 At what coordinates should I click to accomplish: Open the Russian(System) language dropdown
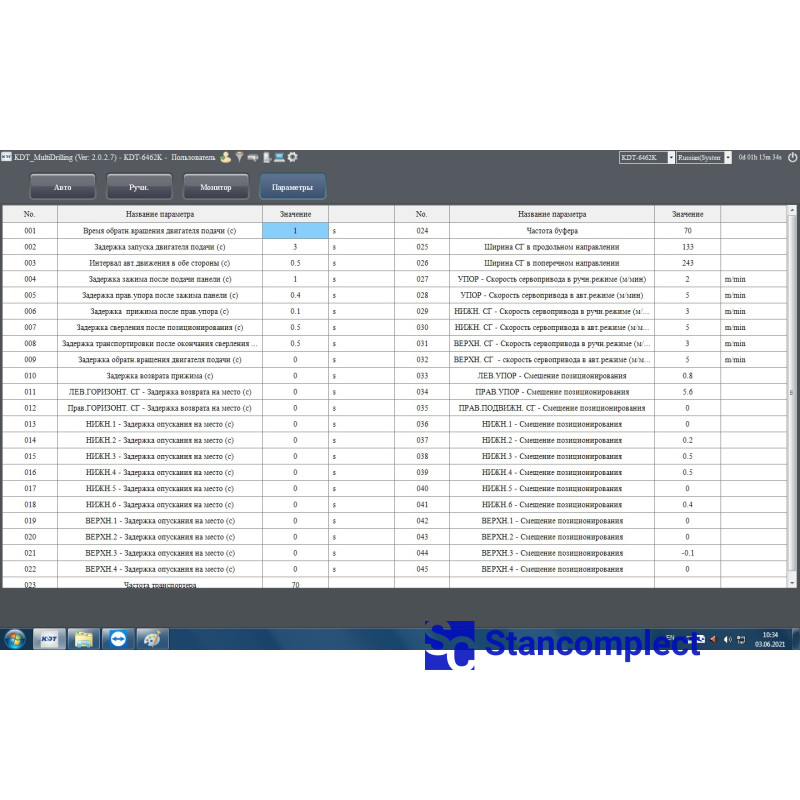(727, 158)
